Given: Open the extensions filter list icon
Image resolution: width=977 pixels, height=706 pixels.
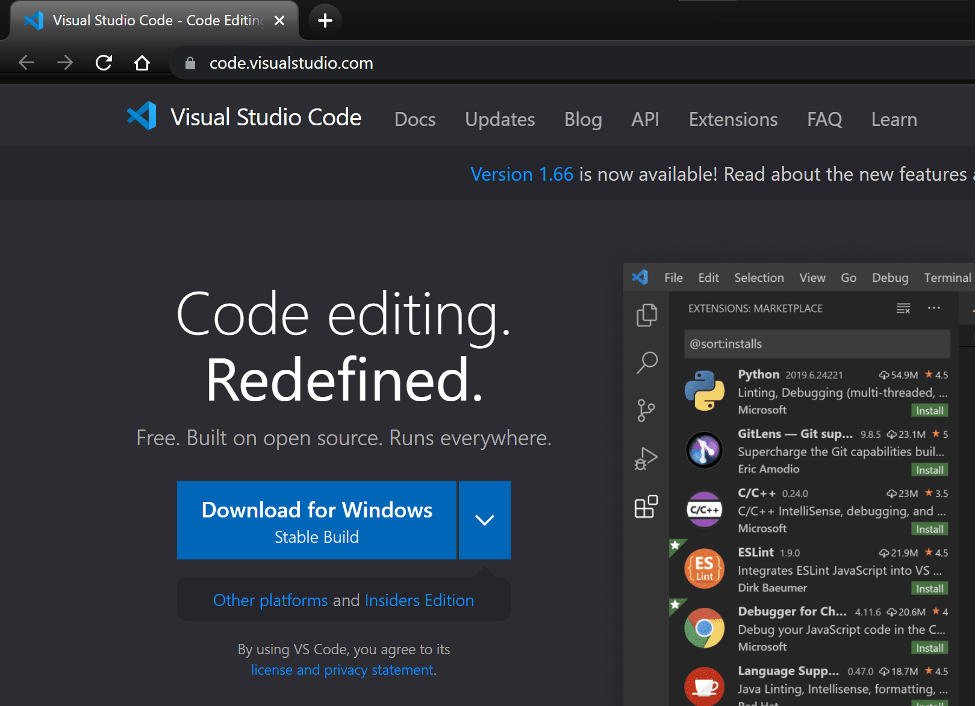Looking at the screenshot, I should [903, 308].
